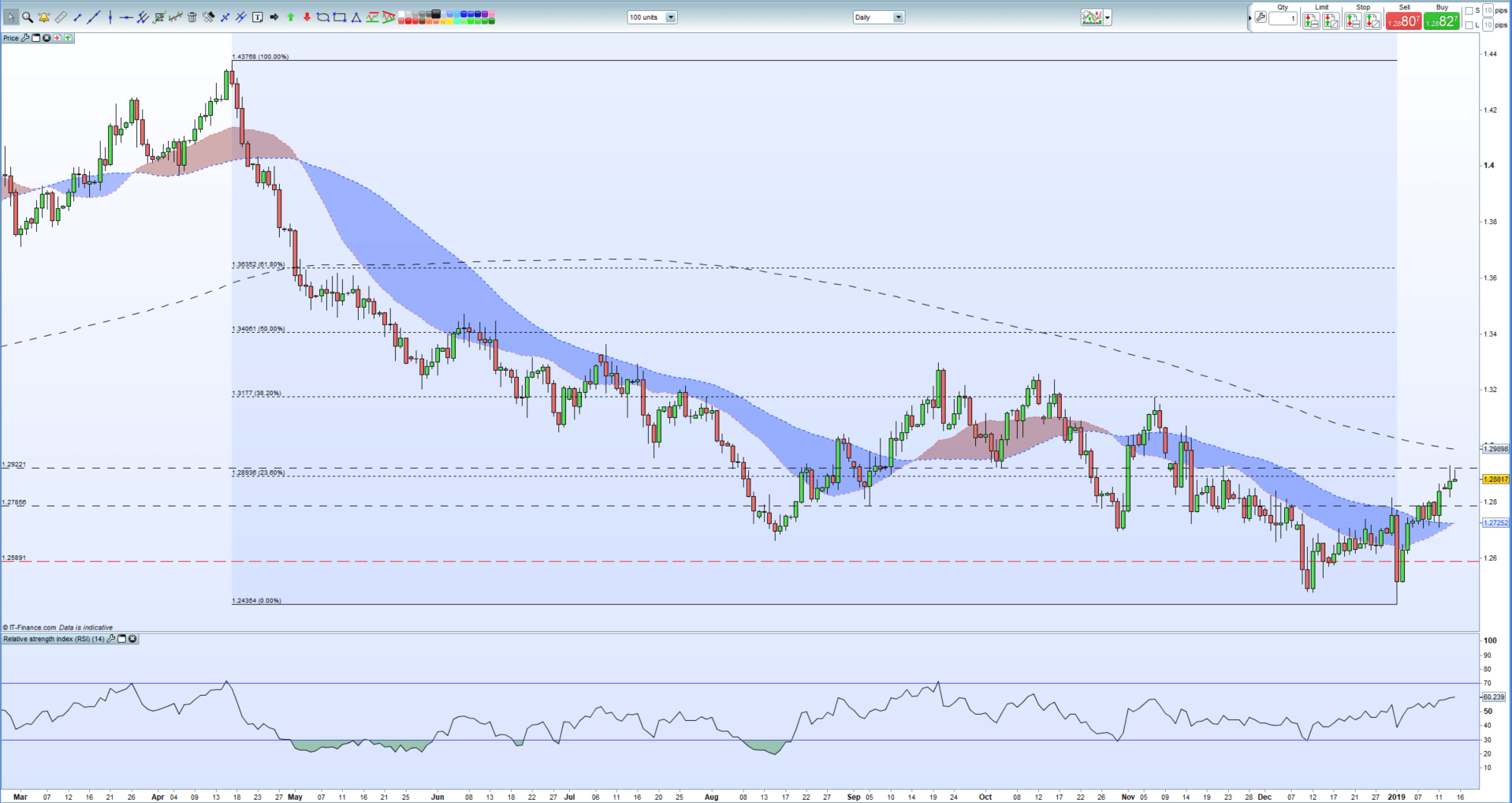Click the 1.29898 price axis tag
The height and width of the screenshot is (803, 1512).
[1495, 449]
